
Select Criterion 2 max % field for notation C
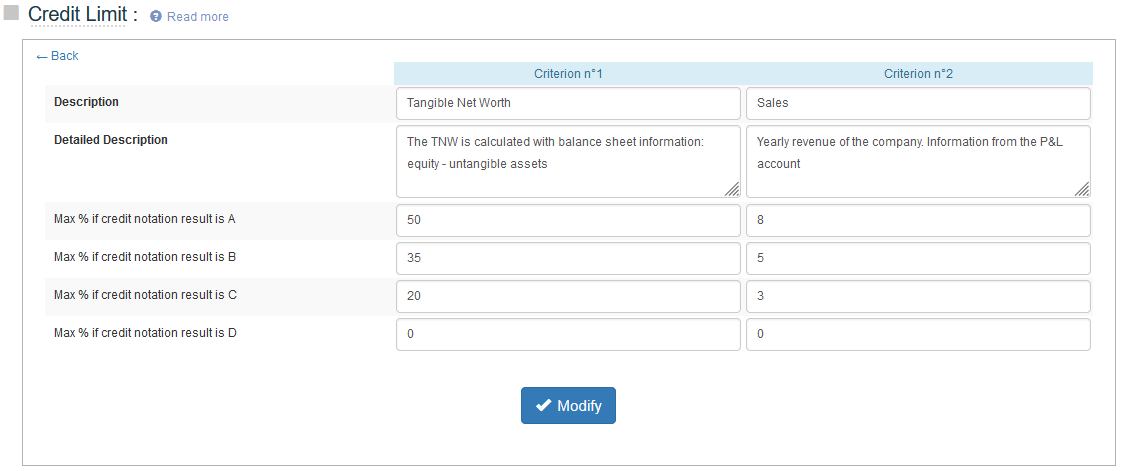918,296
